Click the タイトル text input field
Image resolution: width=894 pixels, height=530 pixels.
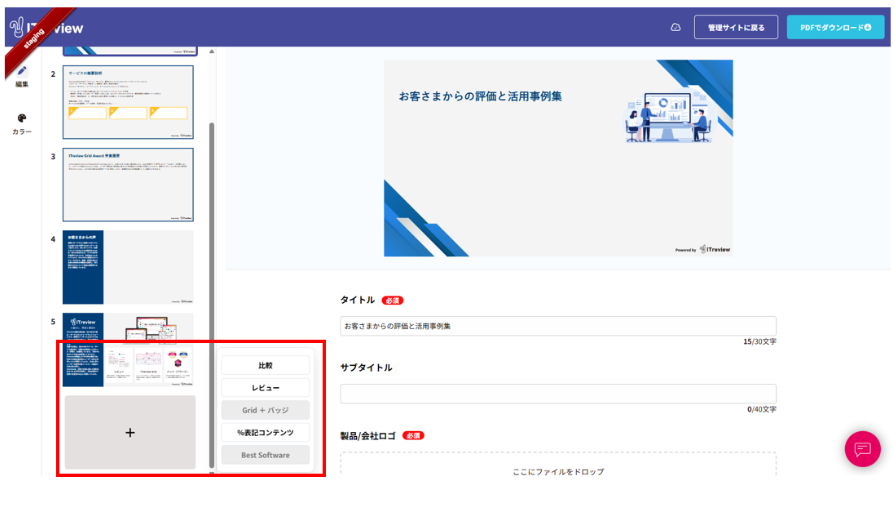558,326
